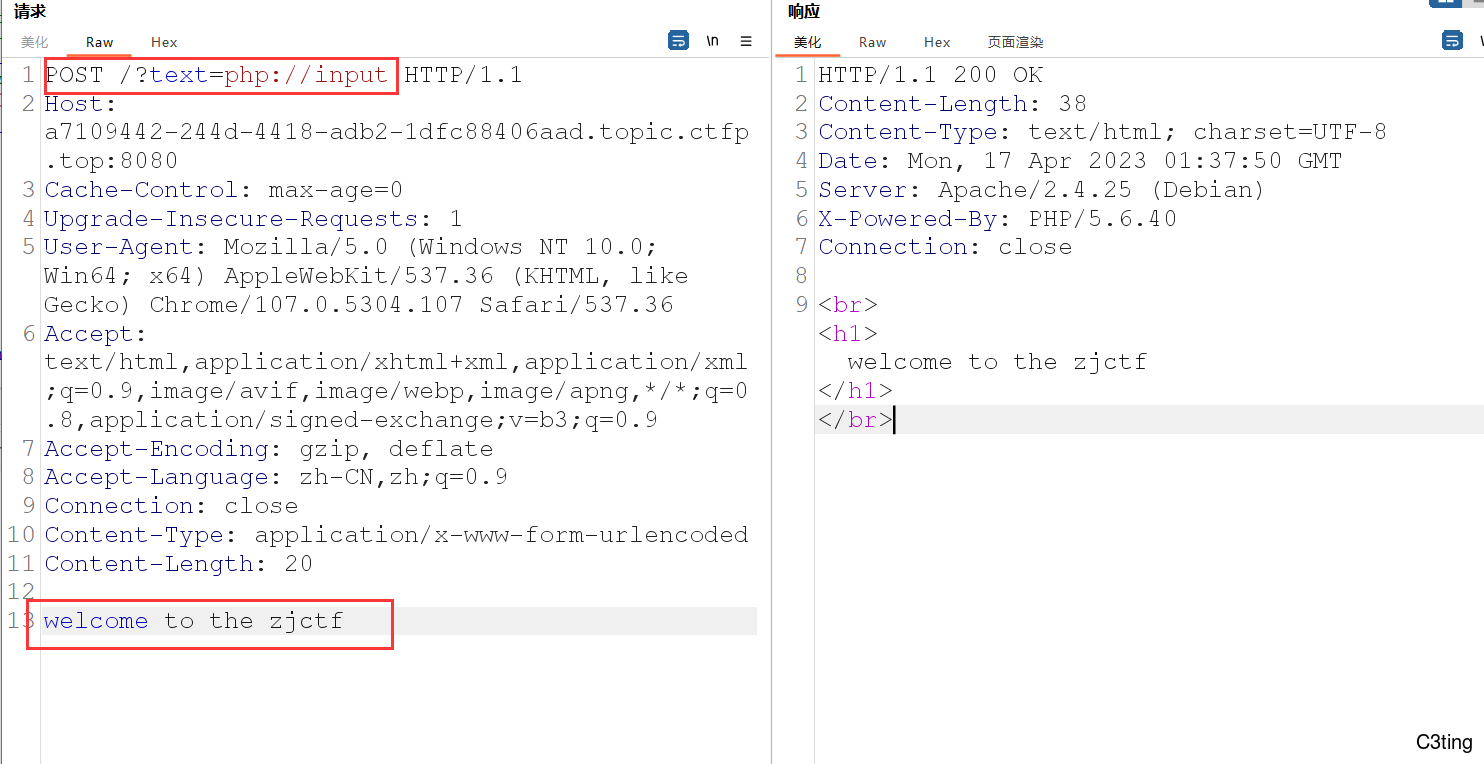Click the text/html,application/xhtml+xml accept value line
Viewport: 1484px width, 764px height.
(x=396, y=362)
